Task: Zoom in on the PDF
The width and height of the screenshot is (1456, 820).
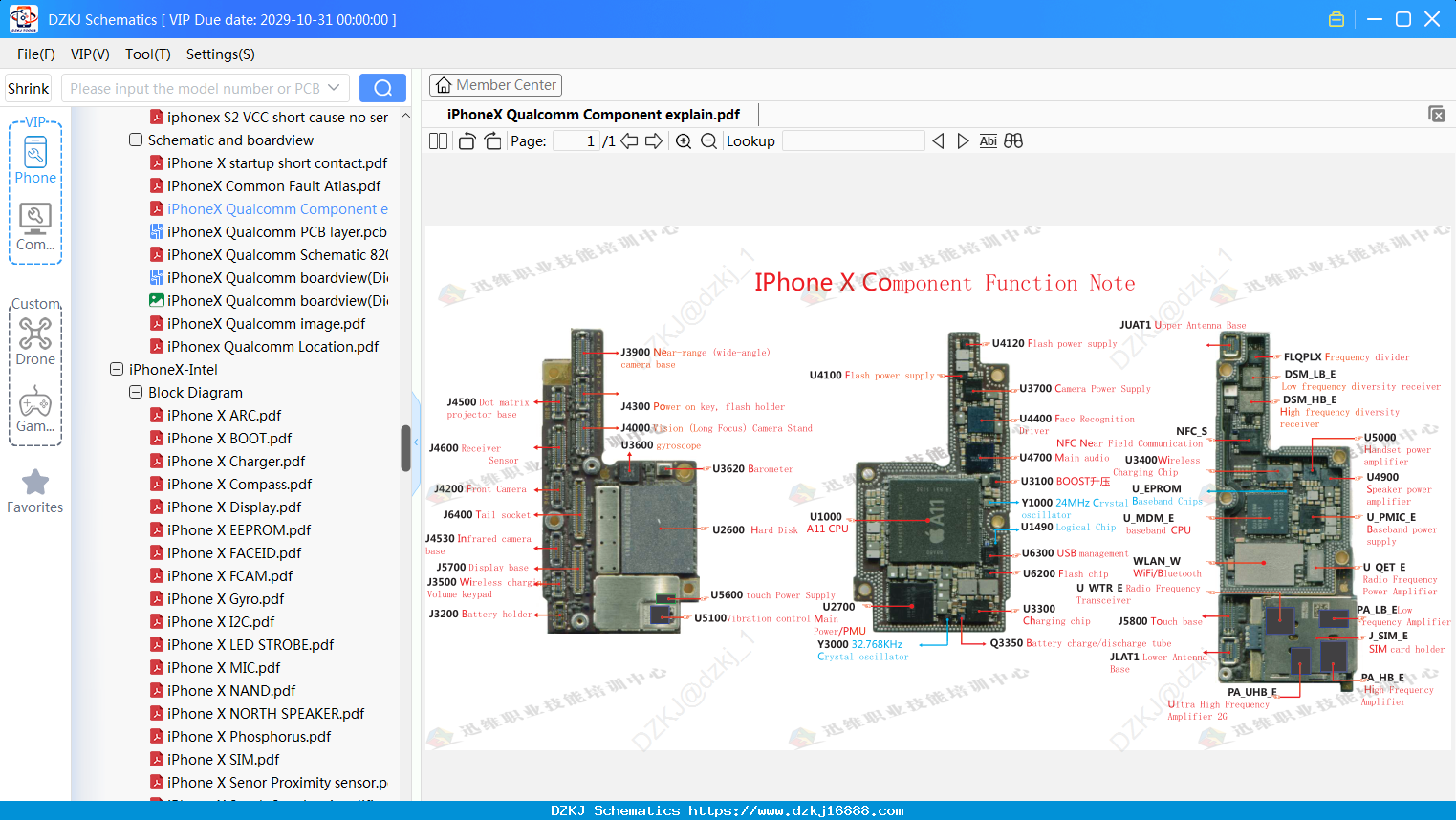Action: 684,141
